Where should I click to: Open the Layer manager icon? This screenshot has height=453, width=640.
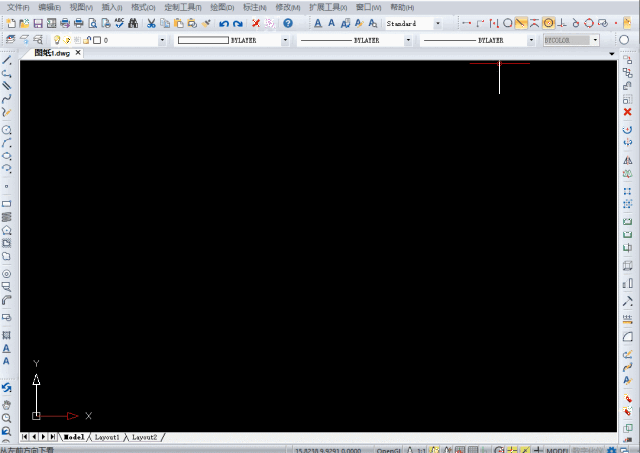11,40
